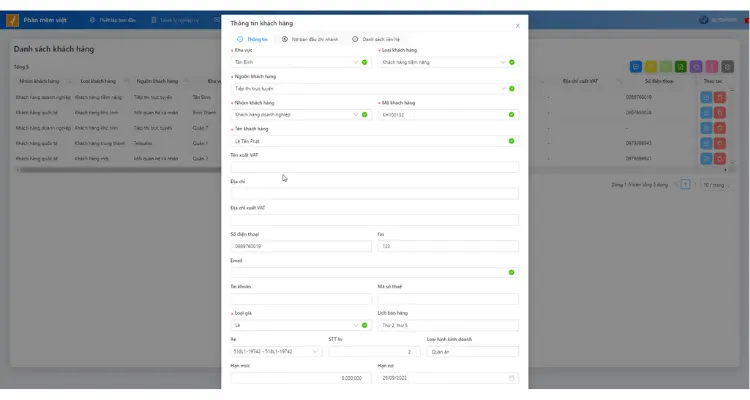Open the 10 / trang page-size dropdown
The width and height of the screenshot is (750, 400).
(x=717, y=185)
